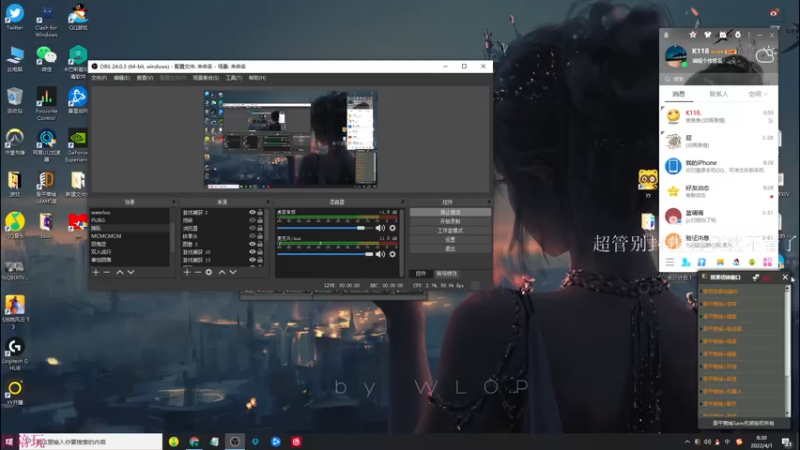Add a new source with plus icon
The height and width of the screenshot is (450, 800).
tap(187, 272)
